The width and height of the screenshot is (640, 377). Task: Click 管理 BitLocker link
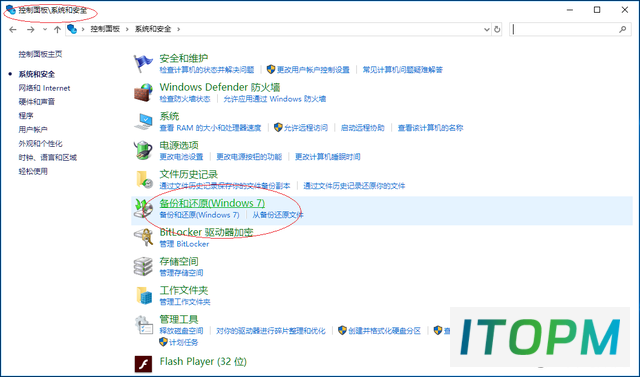[x=184, y=244]
